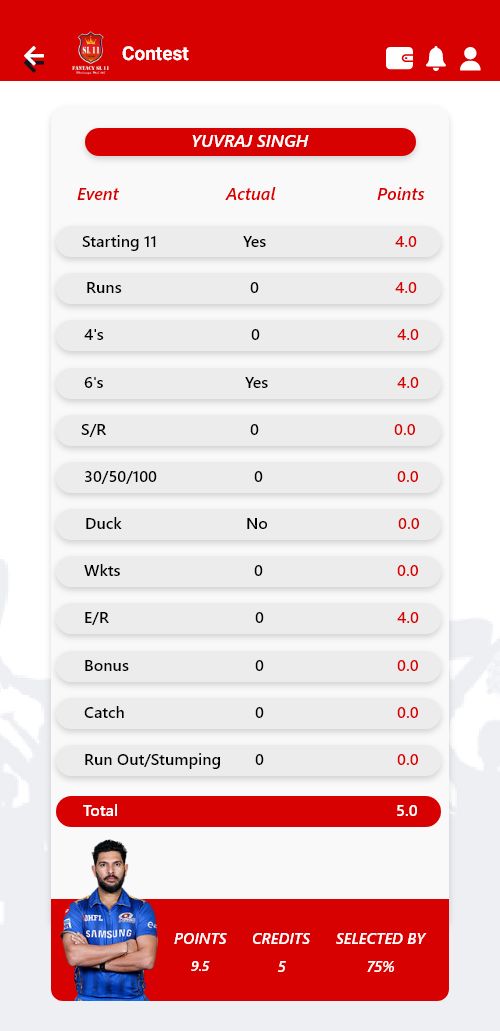This screenshot has width=500, height=1031.
Task: Select the Runs stat row
Action: (248, 288)
